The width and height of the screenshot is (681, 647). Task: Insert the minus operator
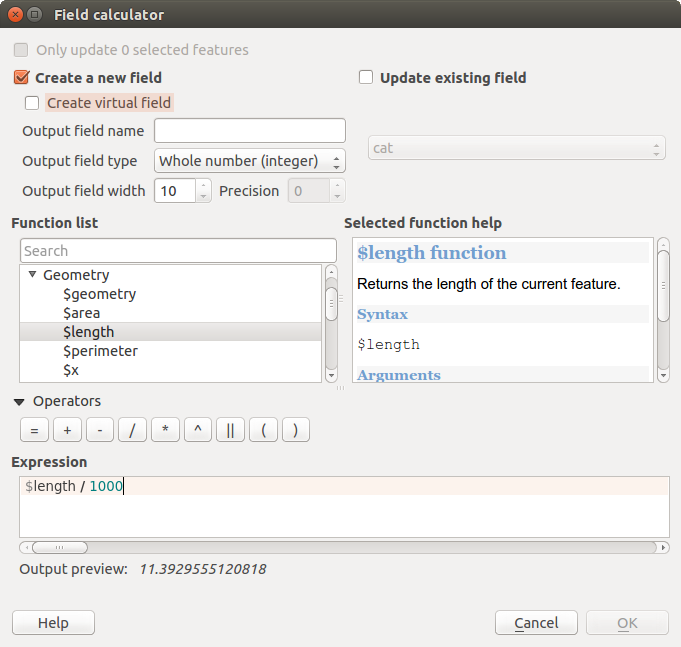click(x=99, y=430)
